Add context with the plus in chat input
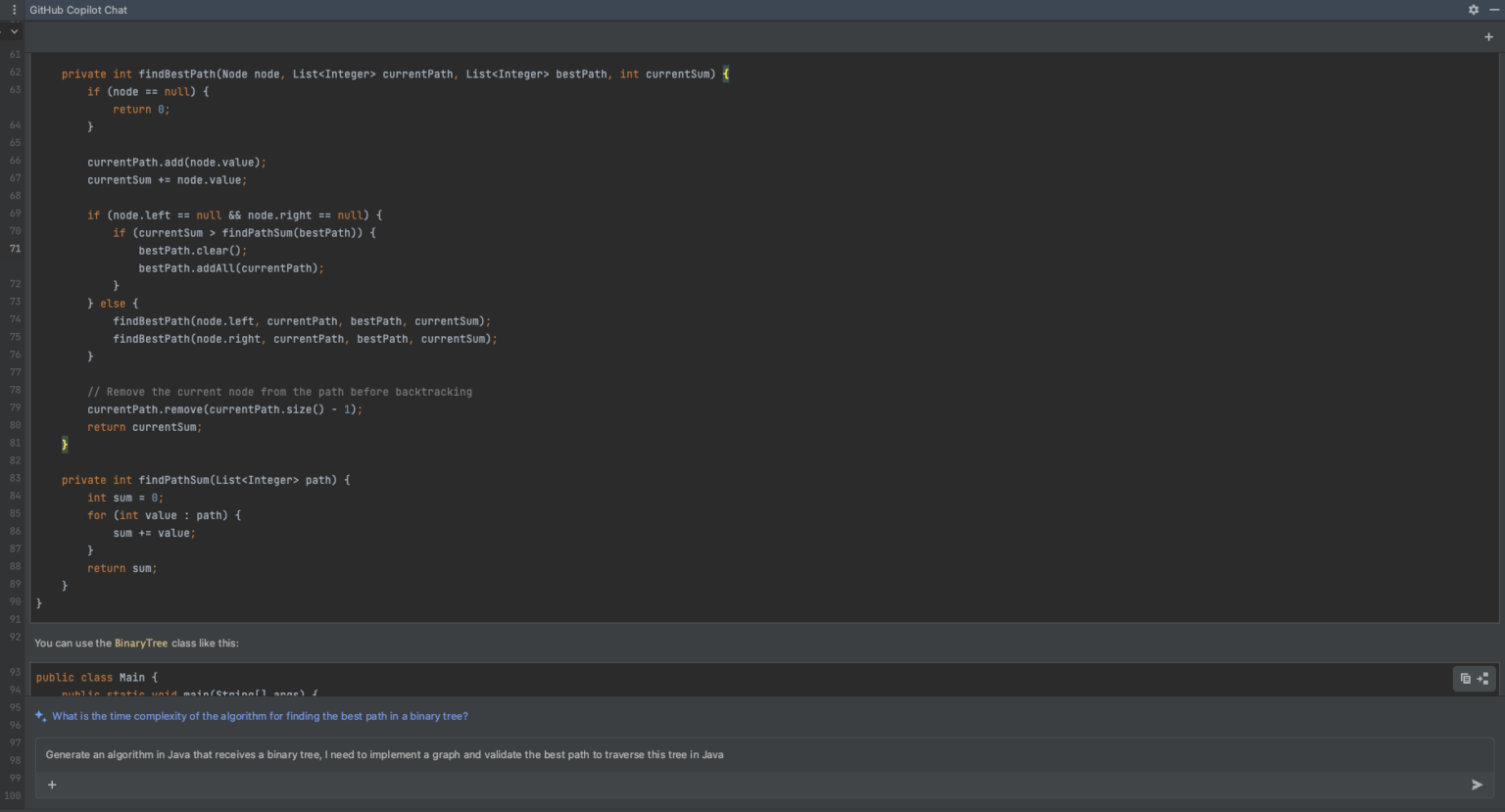 52,785
